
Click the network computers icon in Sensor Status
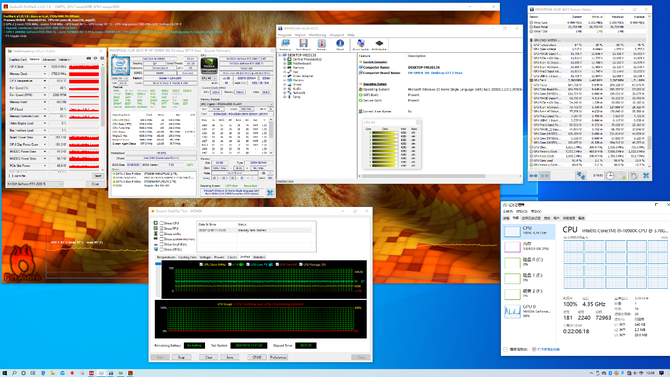(x=580, y=176)
